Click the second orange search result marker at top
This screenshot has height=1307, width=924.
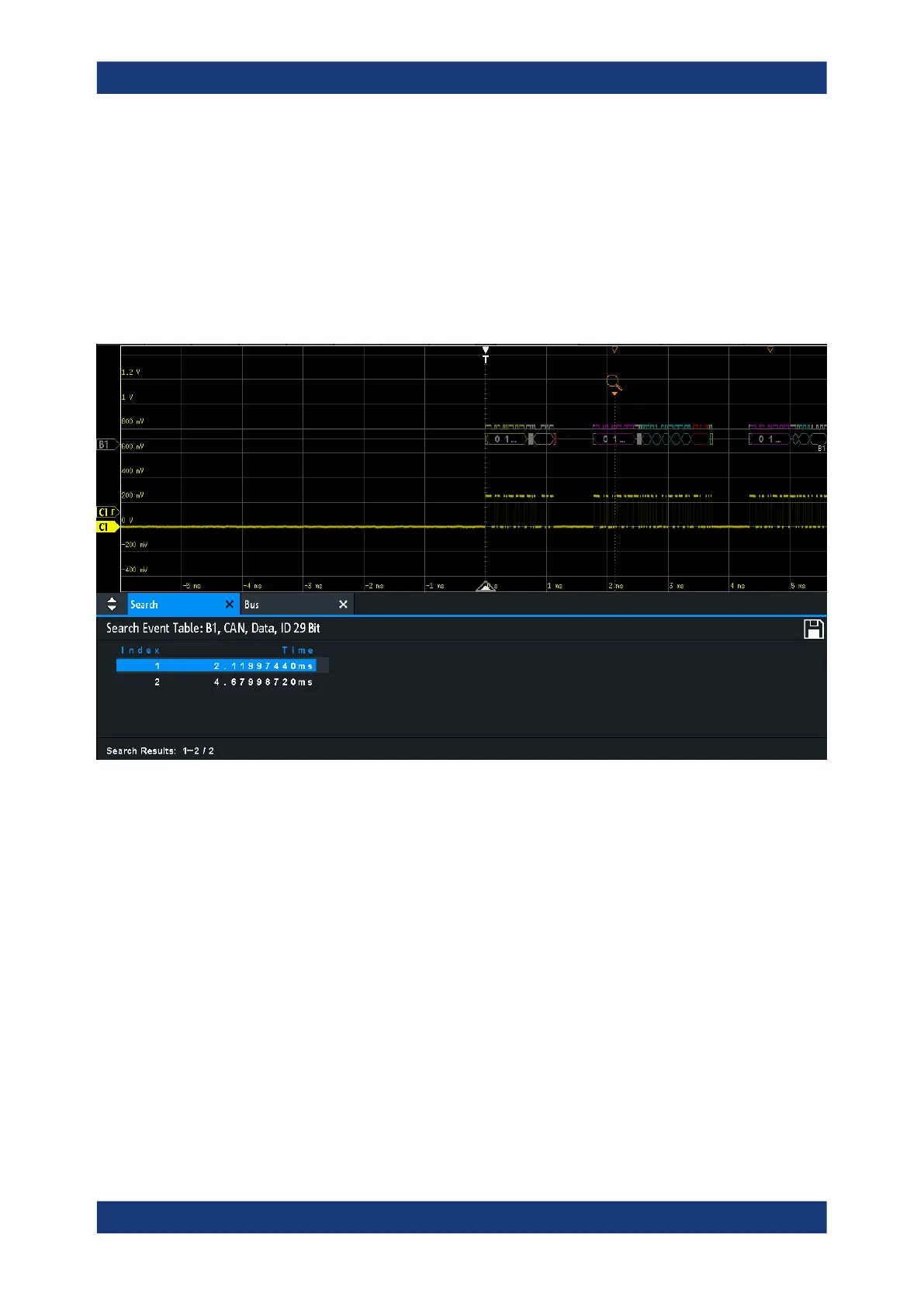click(x=770, y=350)
